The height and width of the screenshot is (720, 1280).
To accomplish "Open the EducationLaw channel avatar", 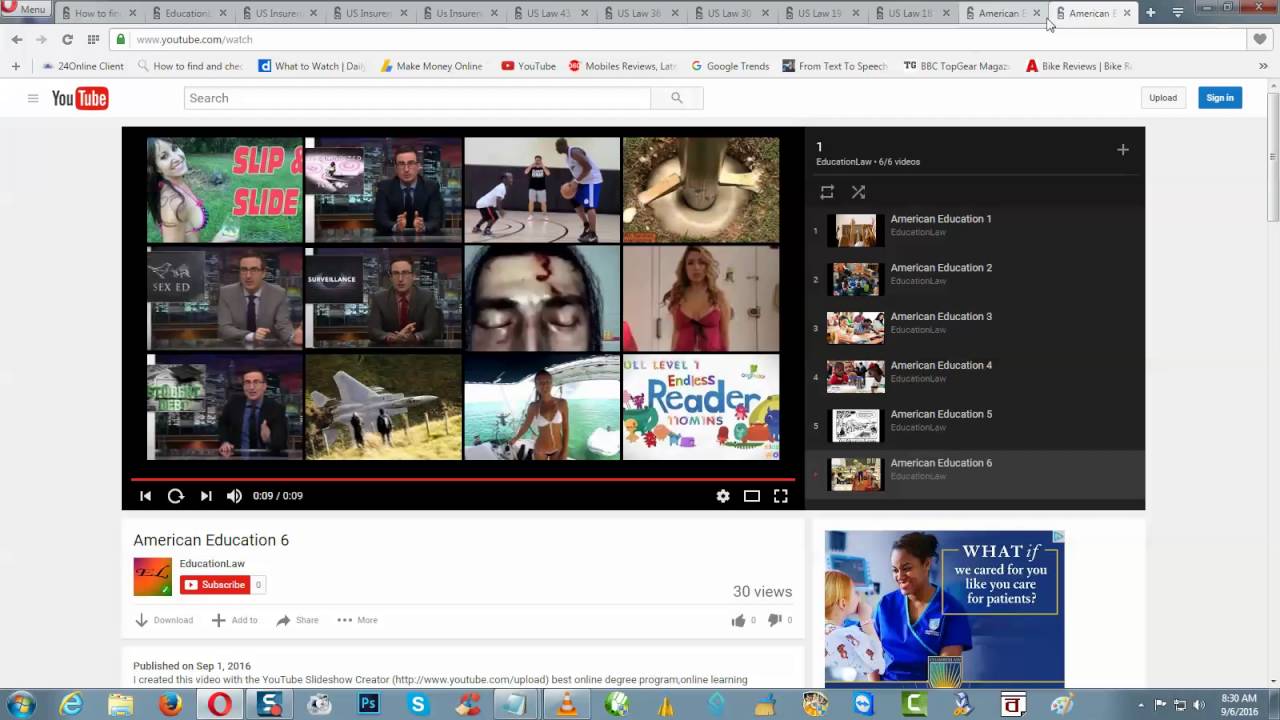I will pyautogui.click(x=153, y=577).
